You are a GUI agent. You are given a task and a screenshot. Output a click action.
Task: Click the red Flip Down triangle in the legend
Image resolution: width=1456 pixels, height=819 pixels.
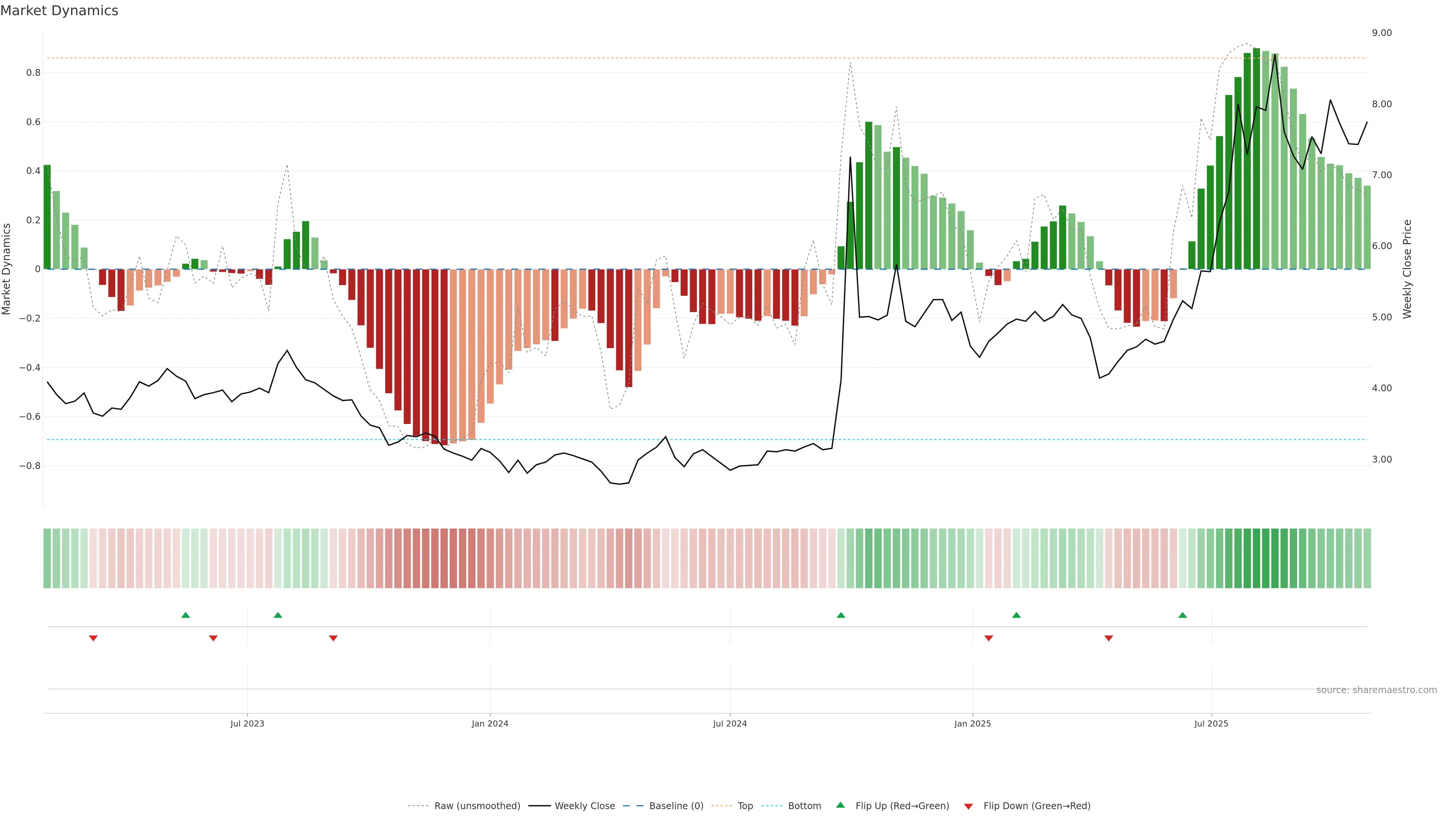968,806
